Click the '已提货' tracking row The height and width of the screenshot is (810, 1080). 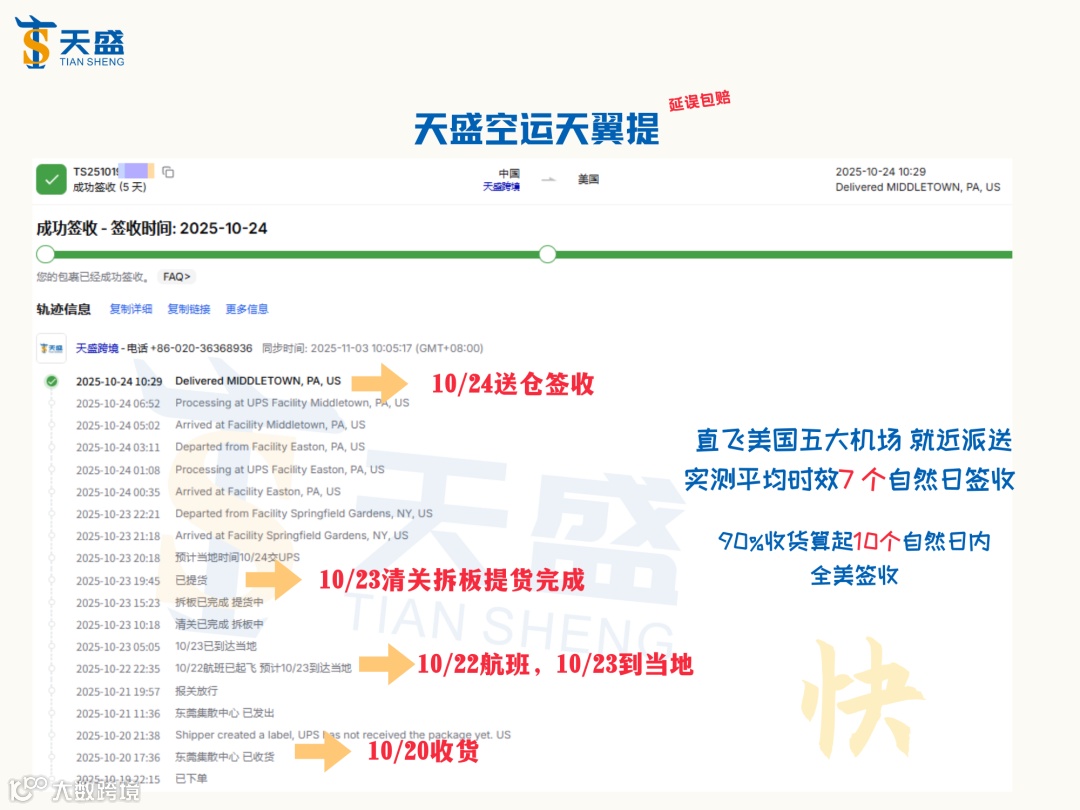[x=141, y=581]
